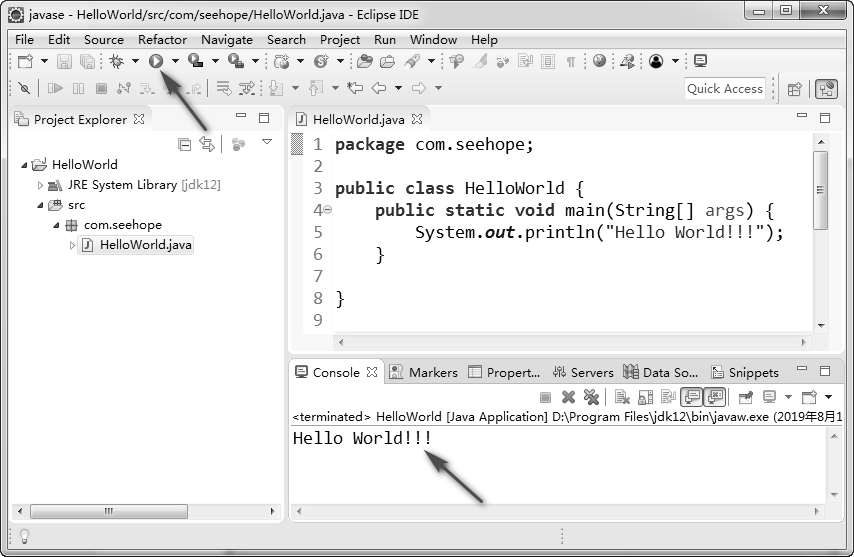Click the Pin Console icon

pyautogui.click(x=746, y=397)
